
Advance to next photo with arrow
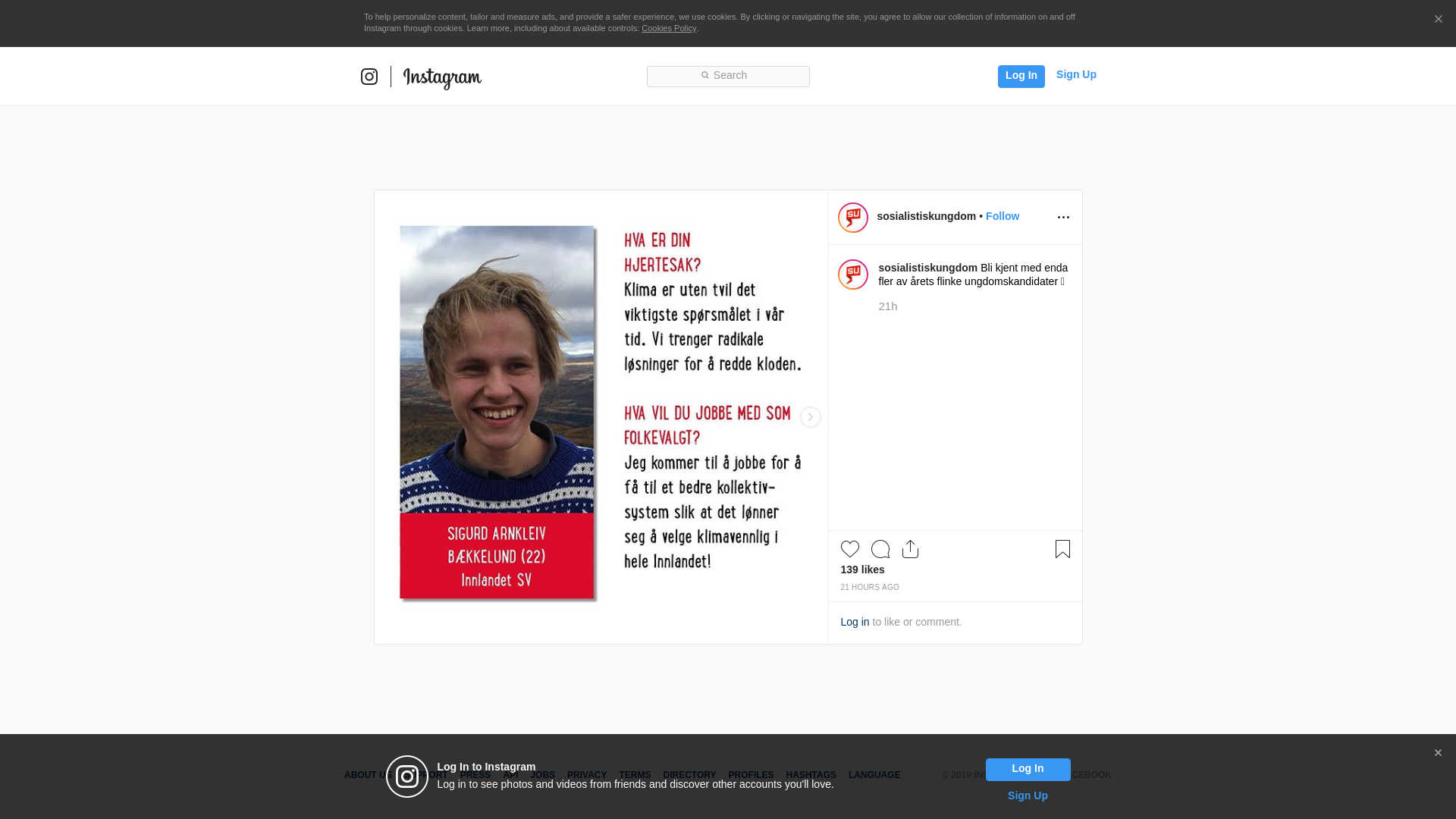[811, 417]
